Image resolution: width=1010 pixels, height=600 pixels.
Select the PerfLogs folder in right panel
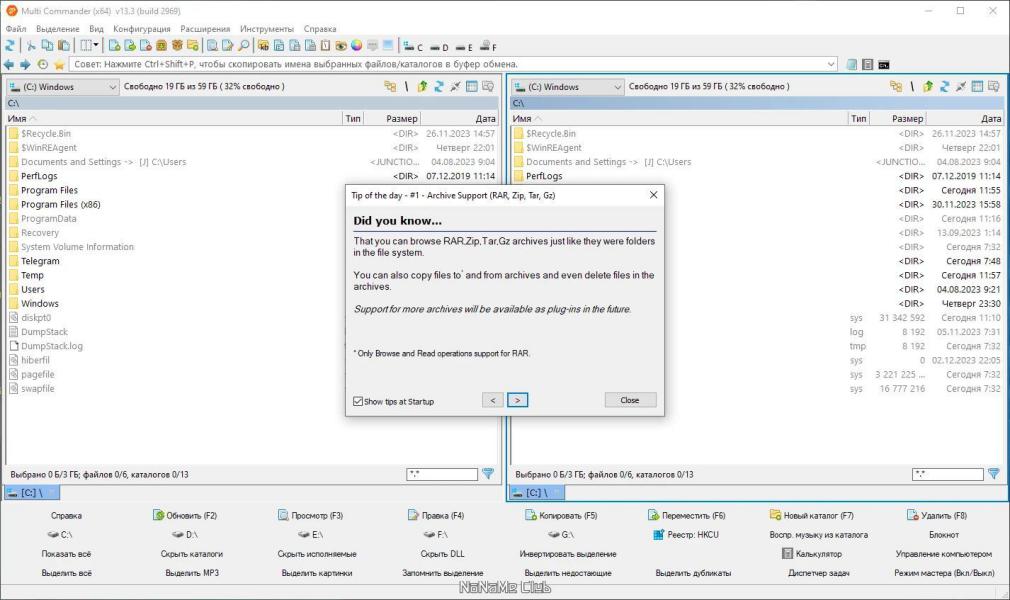point(544,176)
